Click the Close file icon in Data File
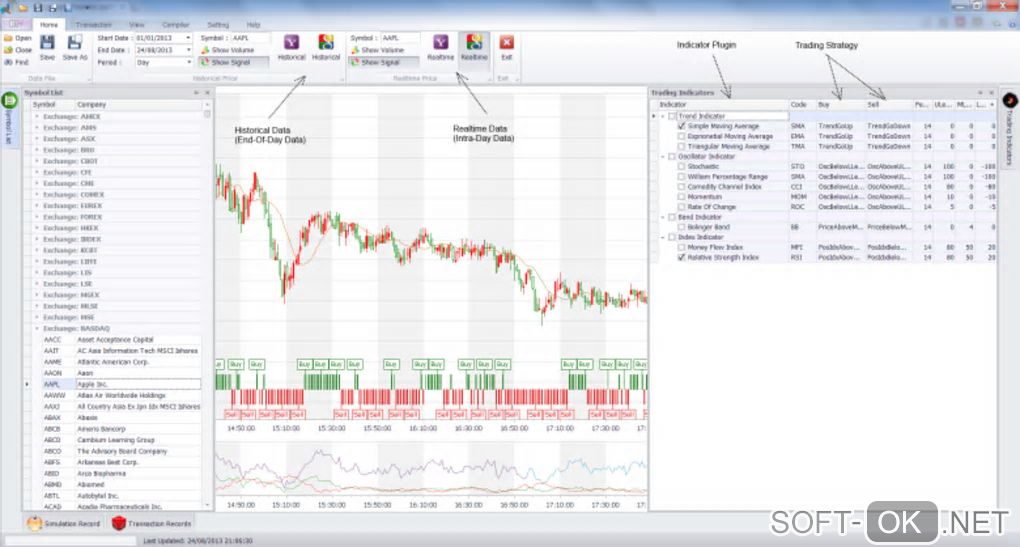This screenshot has width=1020, height=547. (x=8, y=50)
